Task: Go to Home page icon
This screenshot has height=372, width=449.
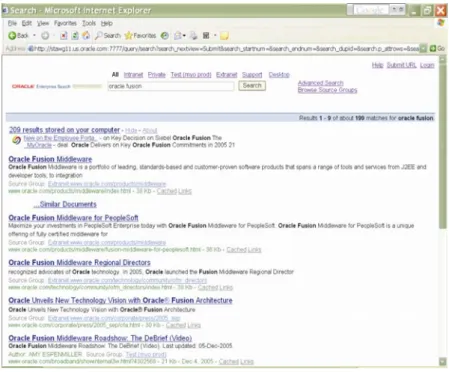Action: [x=86, y=35]
